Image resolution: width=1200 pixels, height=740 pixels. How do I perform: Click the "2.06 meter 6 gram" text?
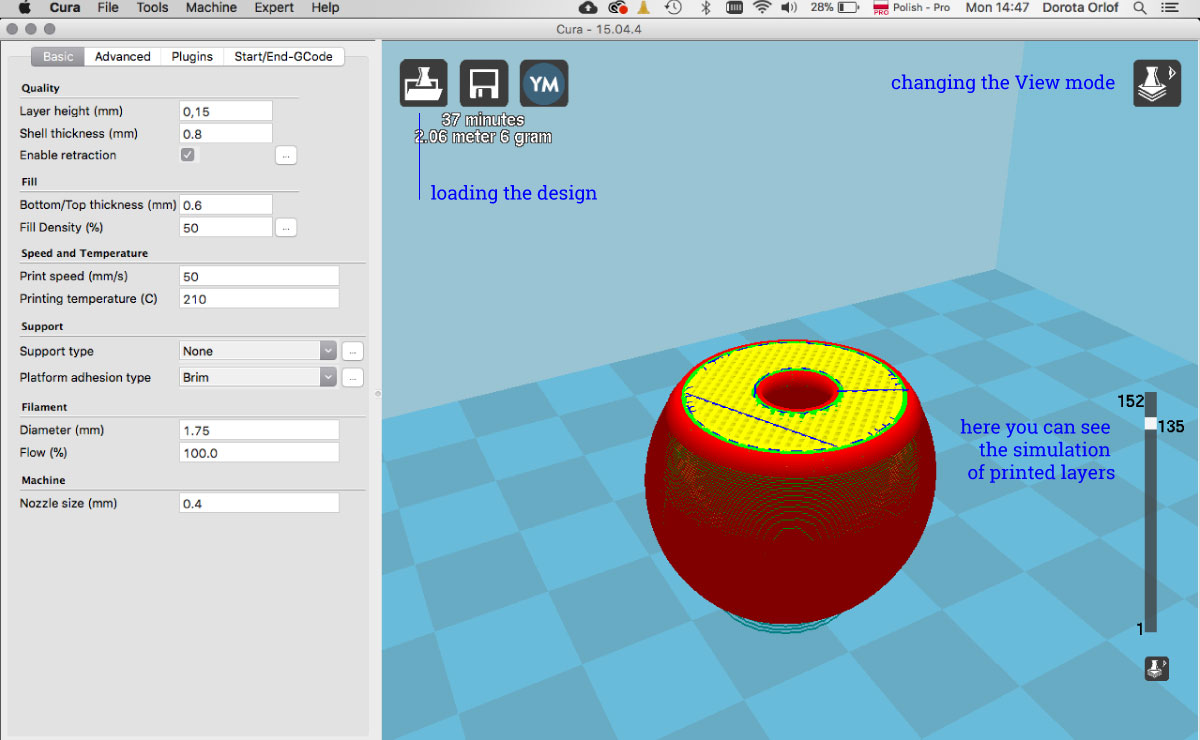click(483, 137)
